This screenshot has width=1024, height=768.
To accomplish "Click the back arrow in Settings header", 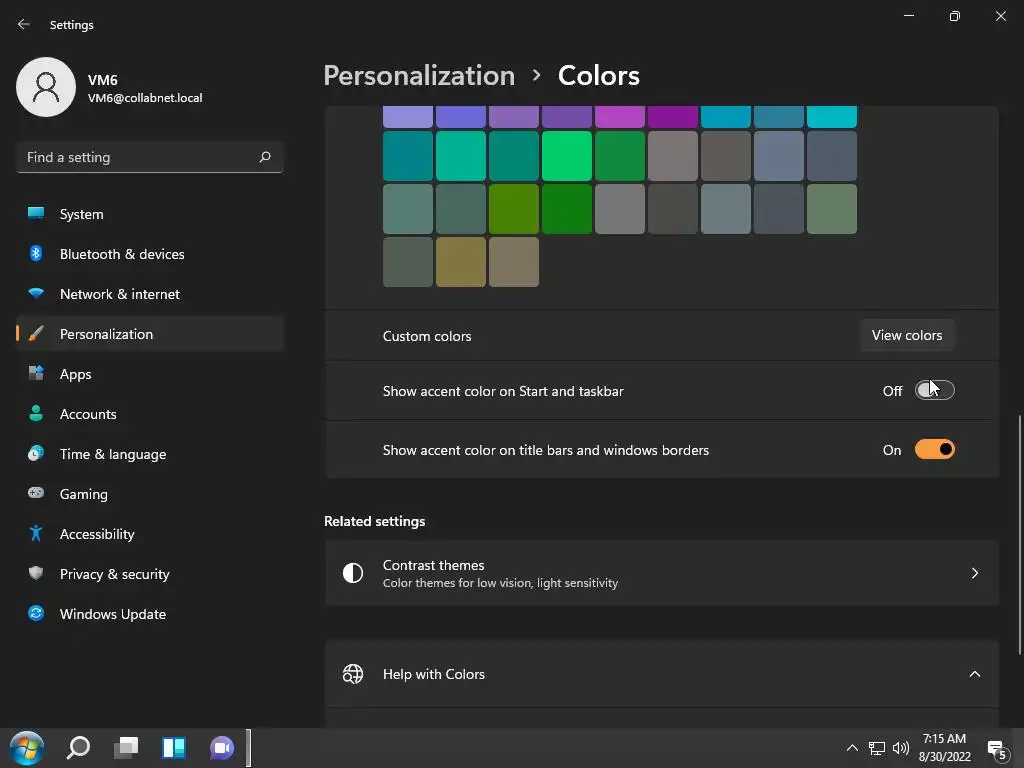I will [24, 25].
